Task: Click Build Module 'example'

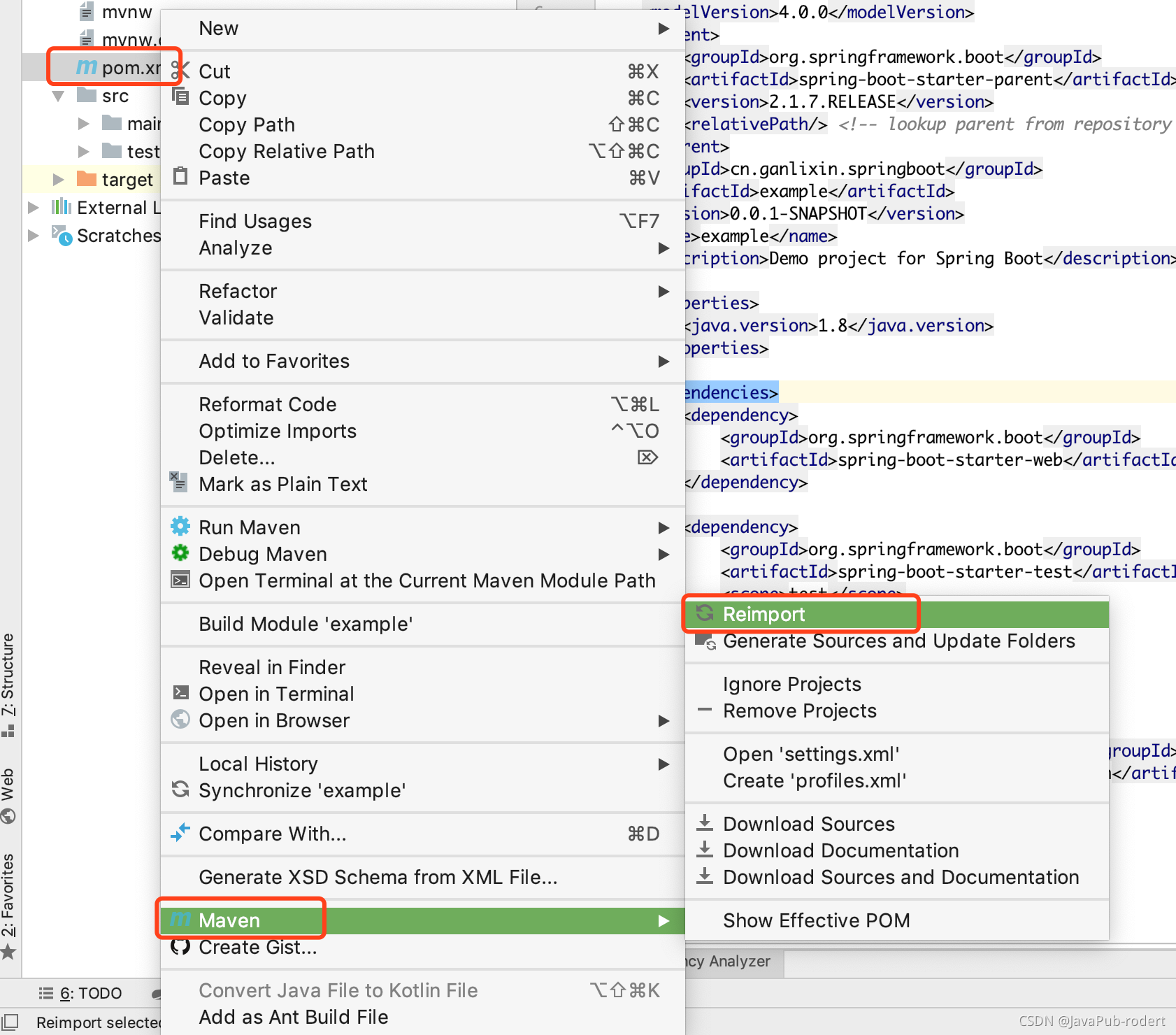Action: (x=306, y=624)
